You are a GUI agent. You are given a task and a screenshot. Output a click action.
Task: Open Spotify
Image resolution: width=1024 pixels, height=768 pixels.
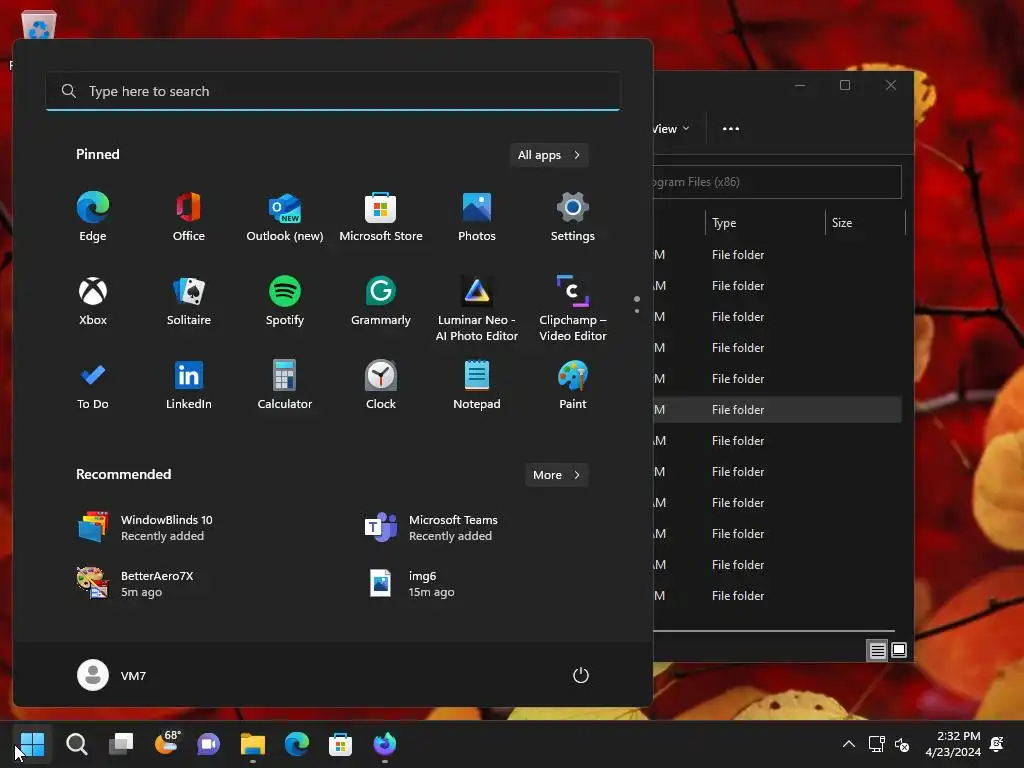[285, 301]
